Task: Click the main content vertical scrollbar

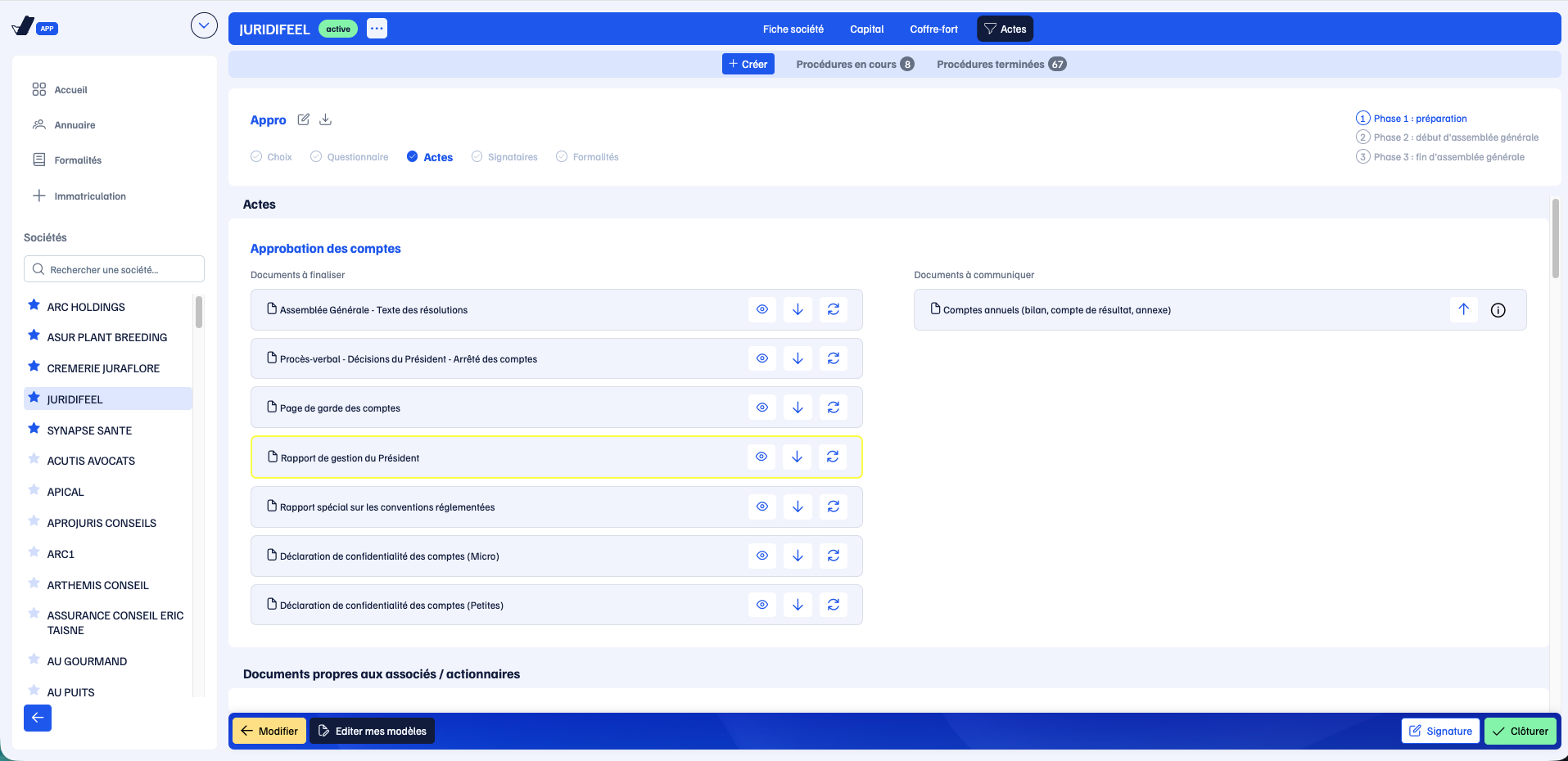Action: [1555, 238]
